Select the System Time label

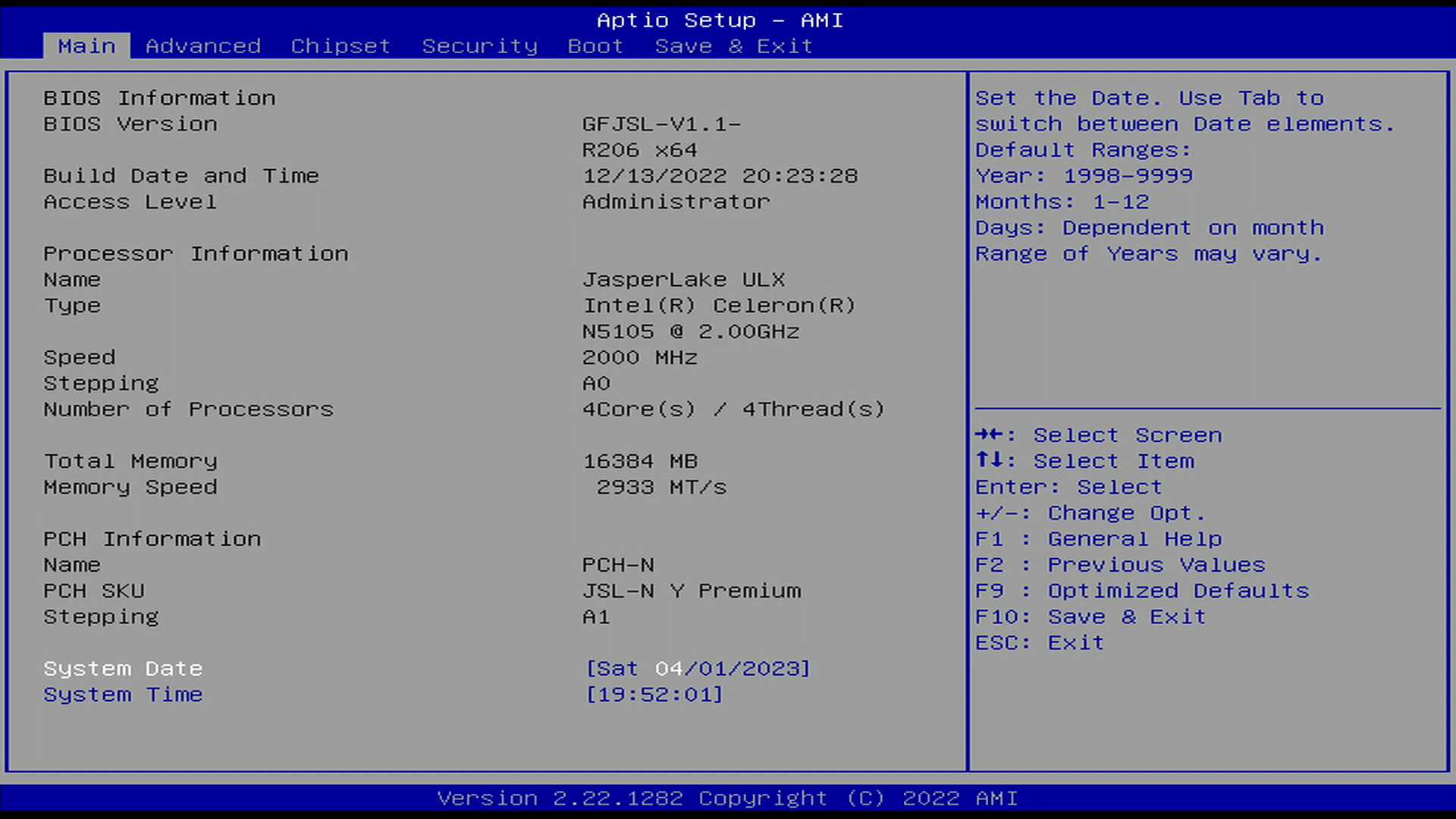pos(123,695)
